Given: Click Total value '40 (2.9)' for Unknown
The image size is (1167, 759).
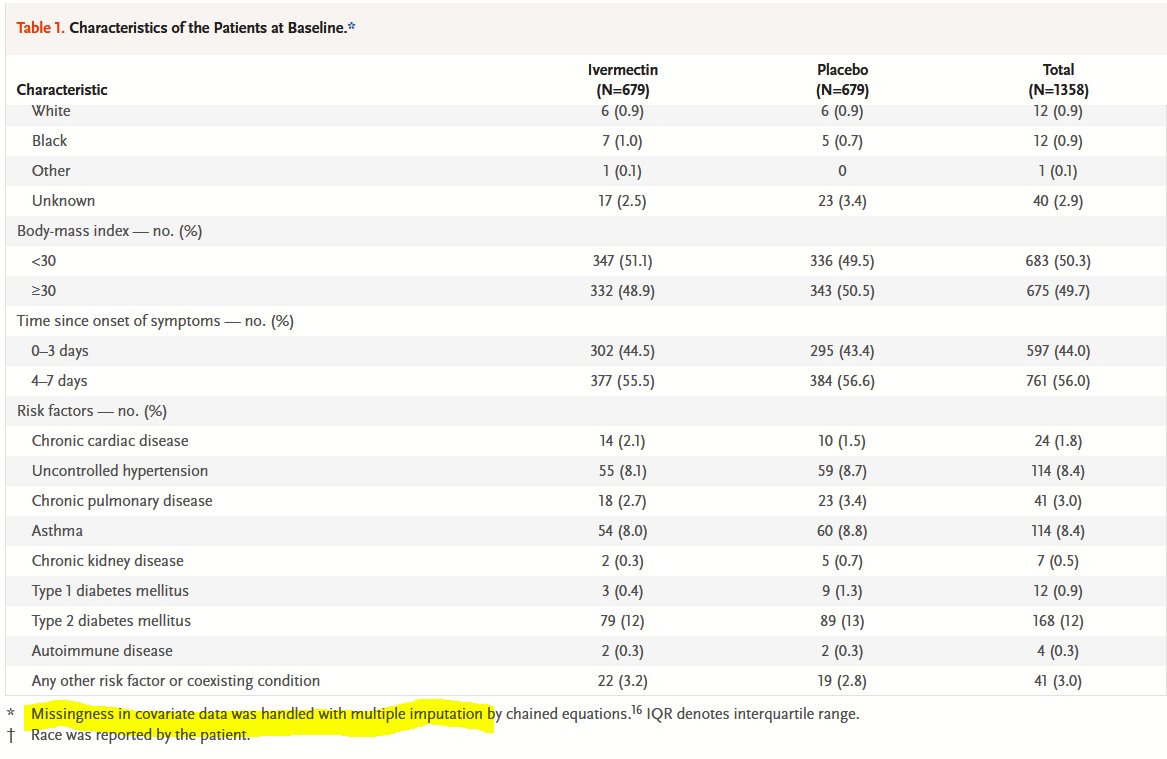Looking at the screenshot, I should click(1058, 201).
